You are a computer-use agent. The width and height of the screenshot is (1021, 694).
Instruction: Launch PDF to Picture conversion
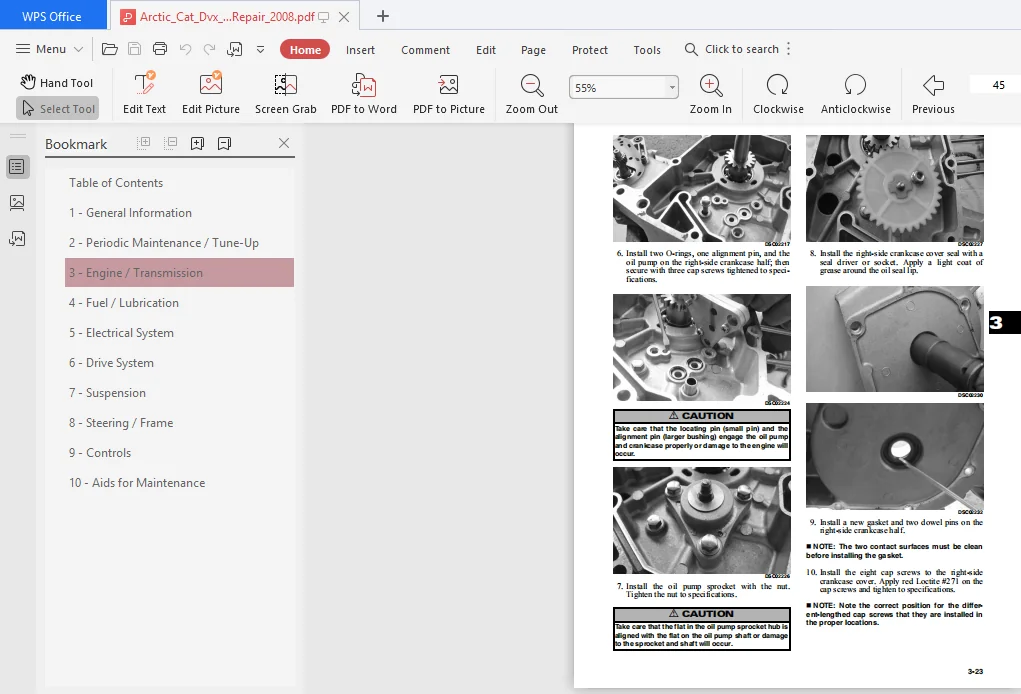tap(449, 94)
